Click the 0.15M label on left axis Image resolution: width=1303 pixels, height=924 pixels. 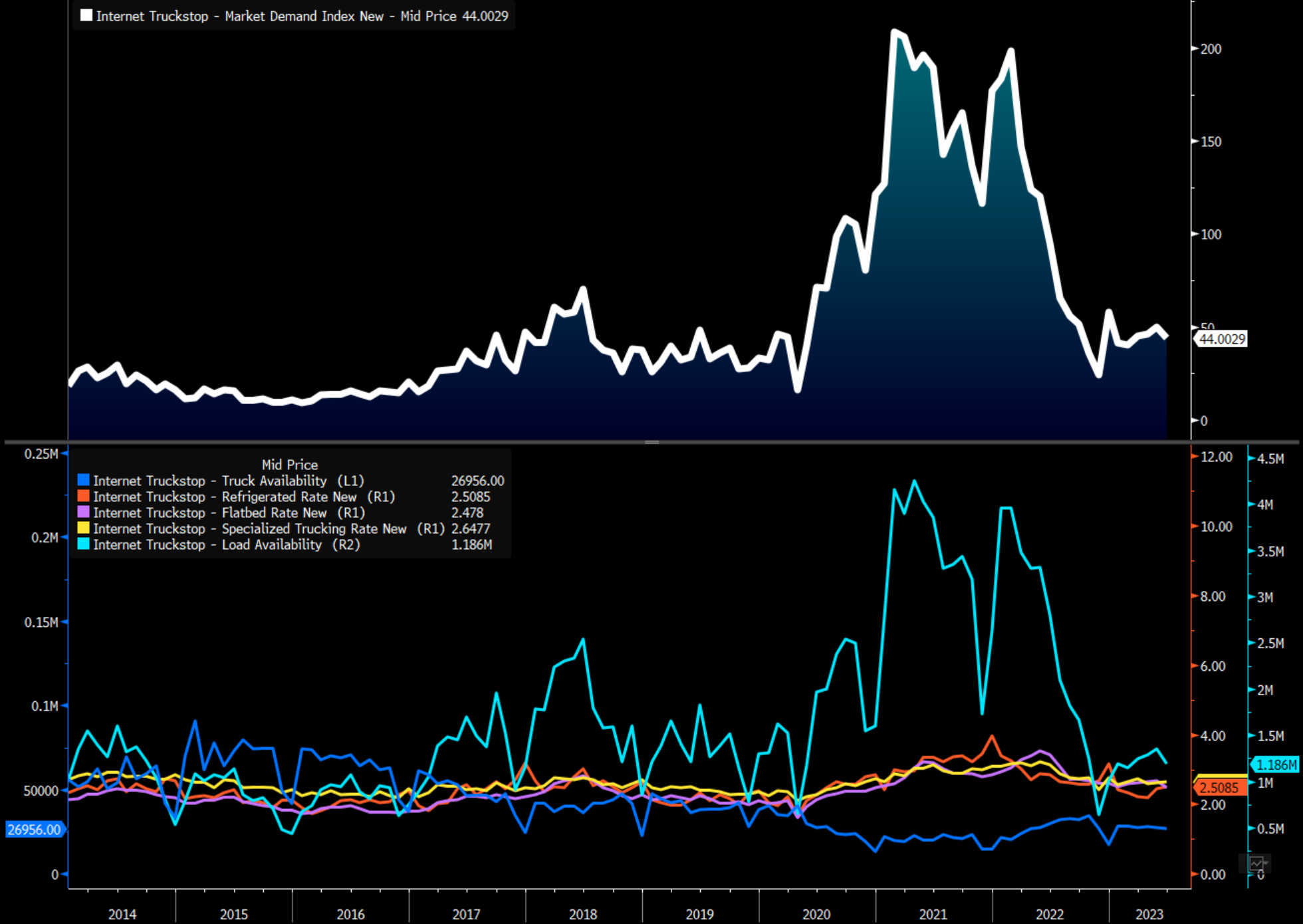41,622
